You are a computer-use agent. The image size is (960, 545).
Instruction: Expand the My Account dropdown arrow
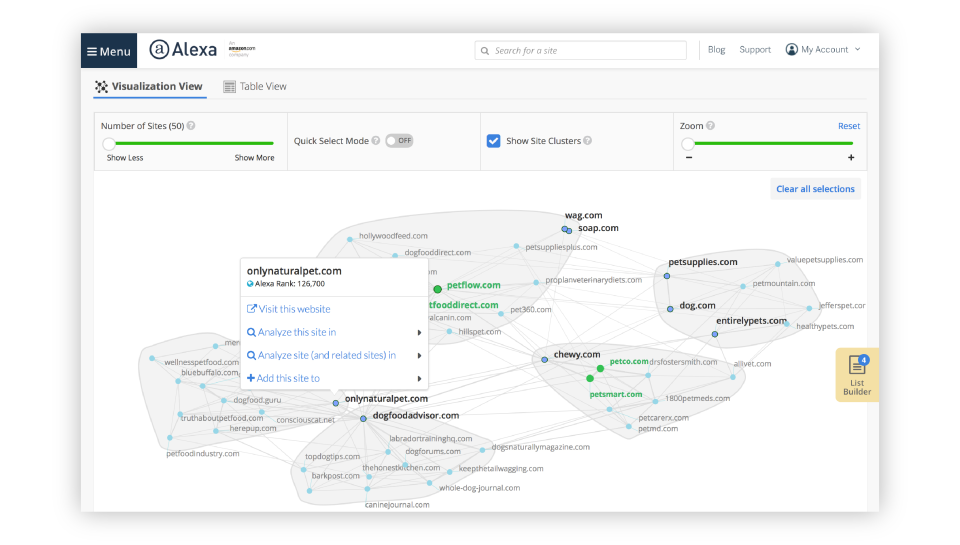[x=858, y=50]
